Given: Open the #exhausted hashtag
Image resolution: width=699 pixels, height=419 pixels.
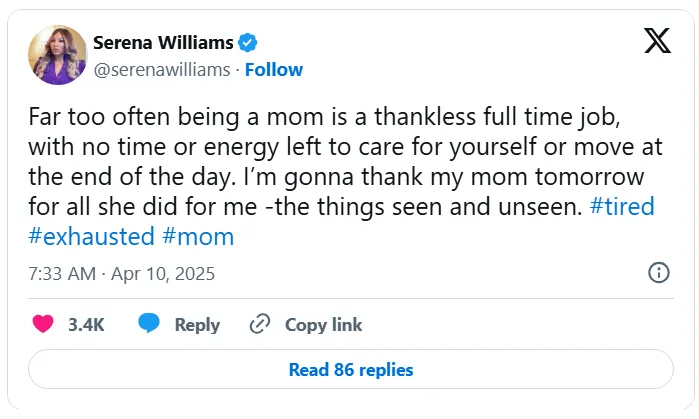Looking at the screenshot, I should (x=91, y=236).
